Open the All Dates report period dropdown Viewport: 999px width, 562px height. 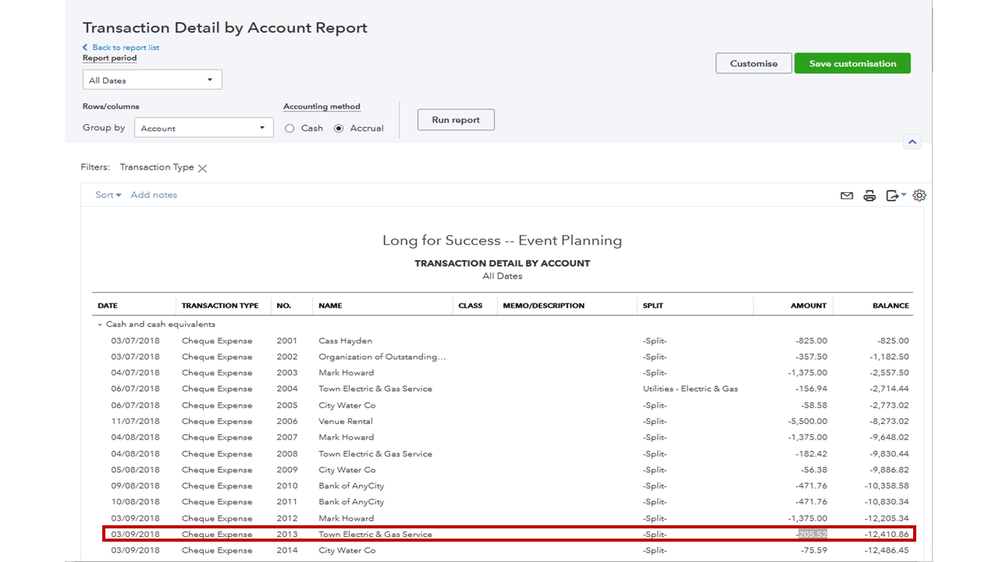(x=152, y=80)
